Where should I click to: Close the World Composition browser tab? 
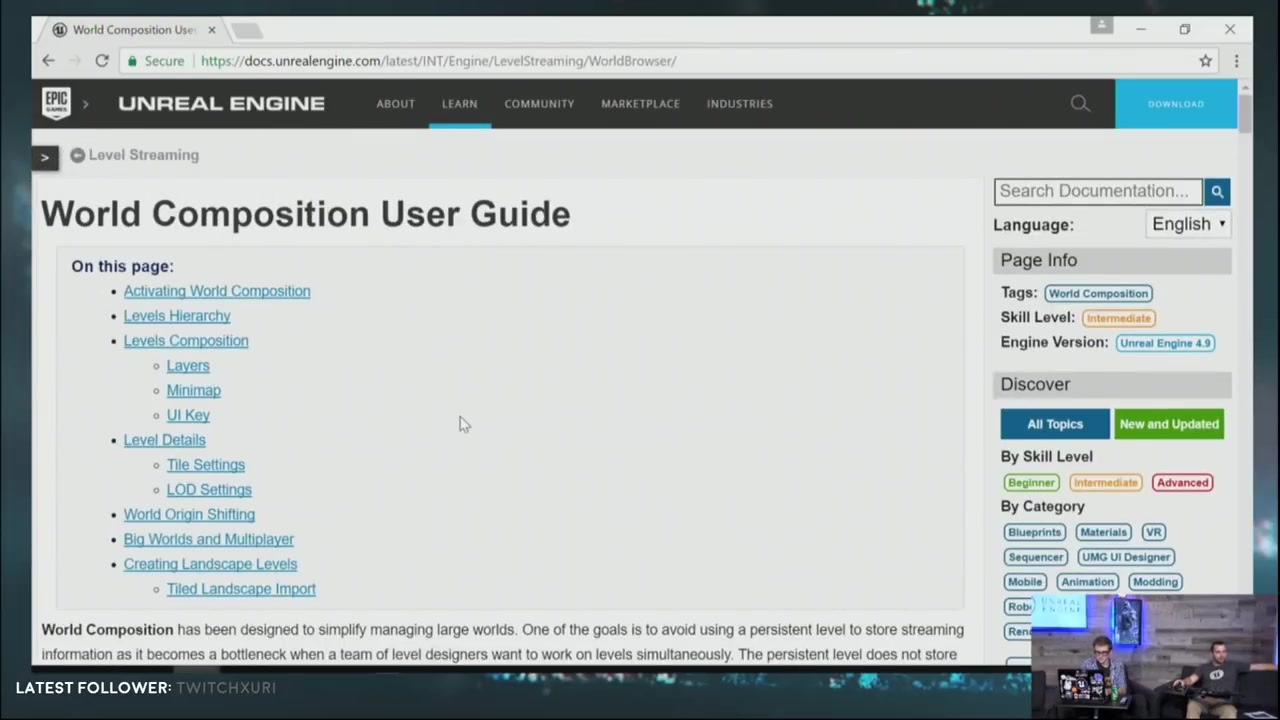[x=211, y=30]
